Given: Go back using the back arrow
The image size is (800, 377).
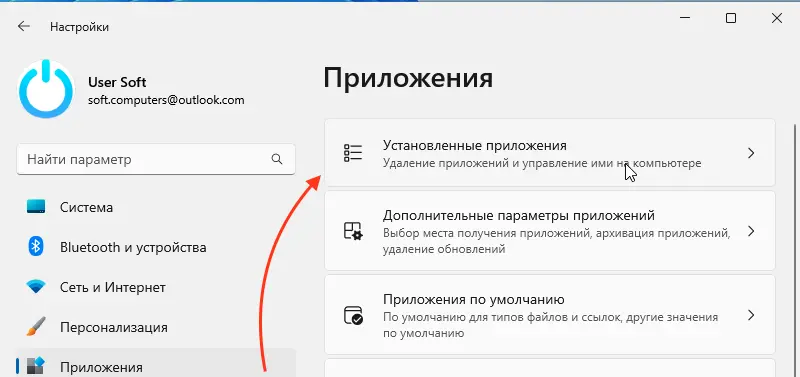Looking at the screenshot, I should coord(23,27).
